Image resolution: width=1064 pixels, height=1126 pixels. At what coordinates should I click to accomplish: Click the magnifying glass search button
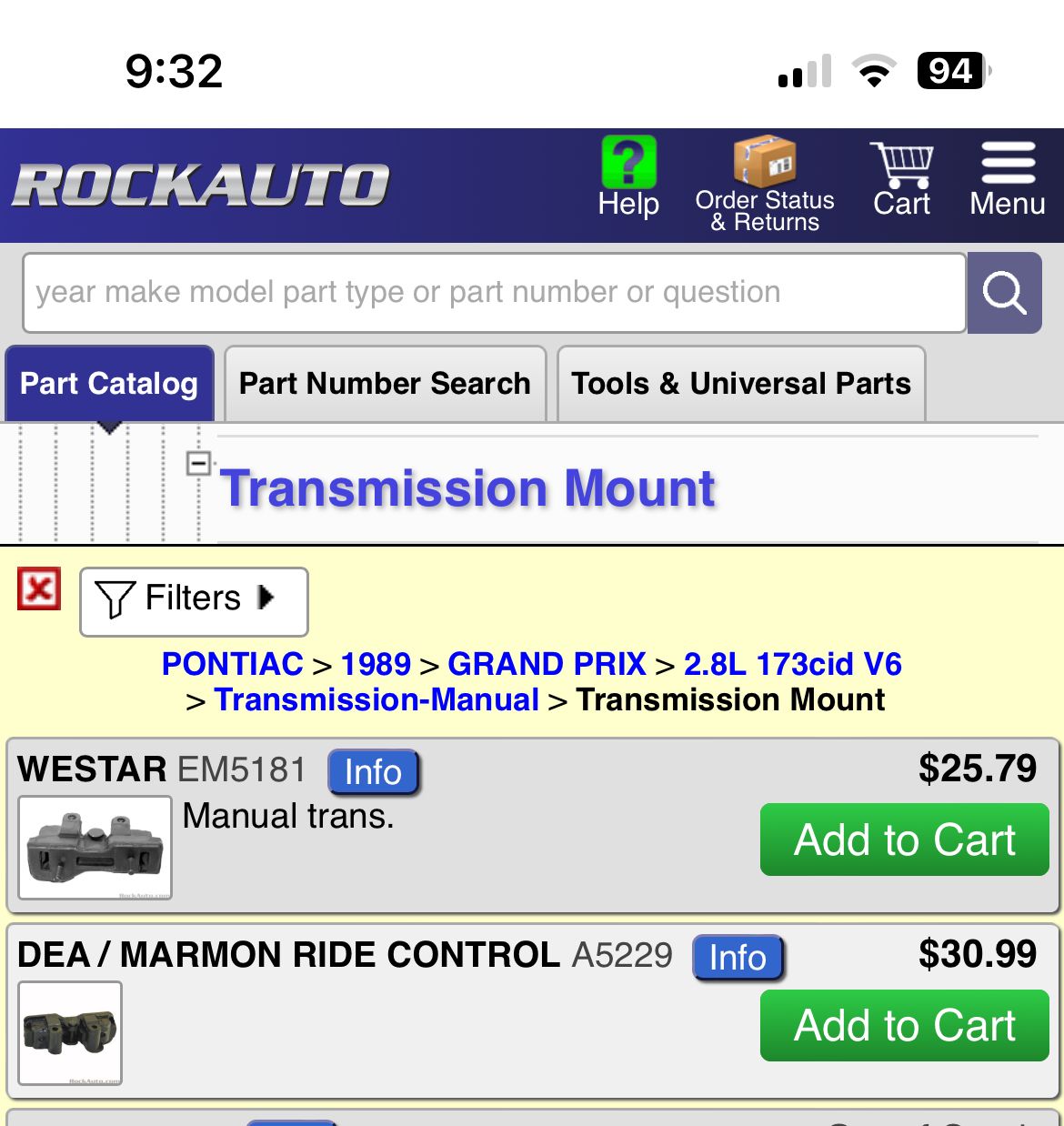1005,293
